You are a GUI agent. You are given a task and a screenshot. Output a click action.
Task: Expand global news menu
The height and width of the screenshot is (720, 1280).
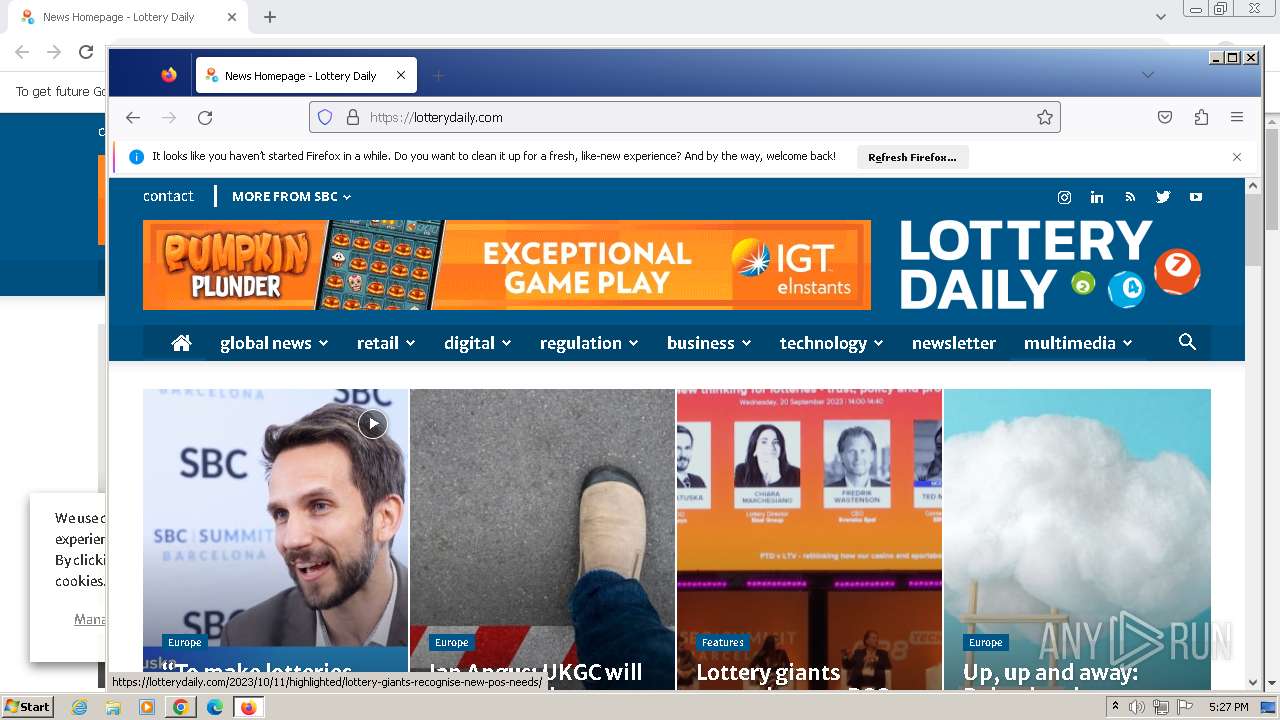[x=274, y=343]
